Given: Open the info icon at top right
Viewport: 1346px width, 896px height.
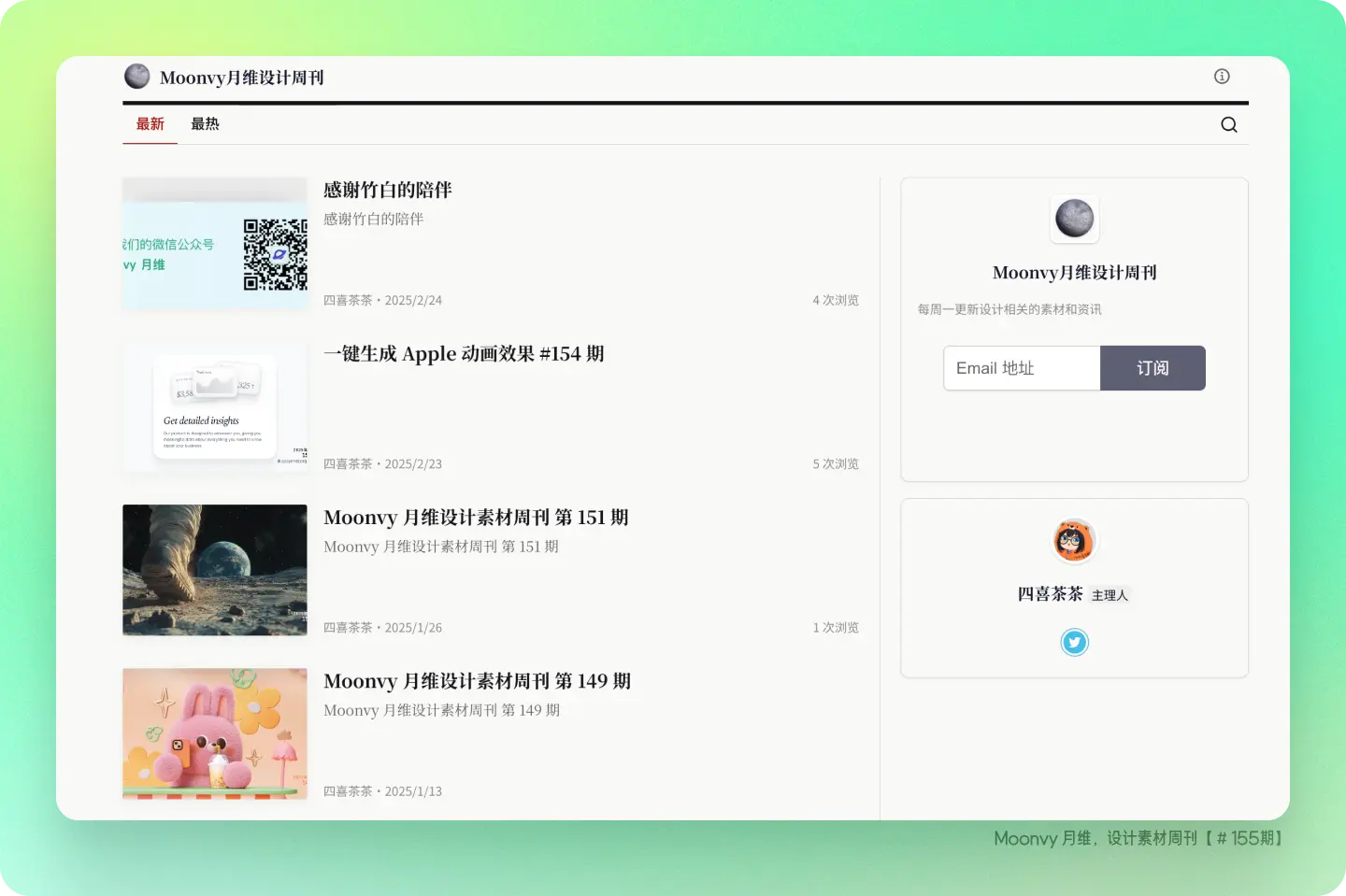Looking at the screenshot, I should point(1222,77).
